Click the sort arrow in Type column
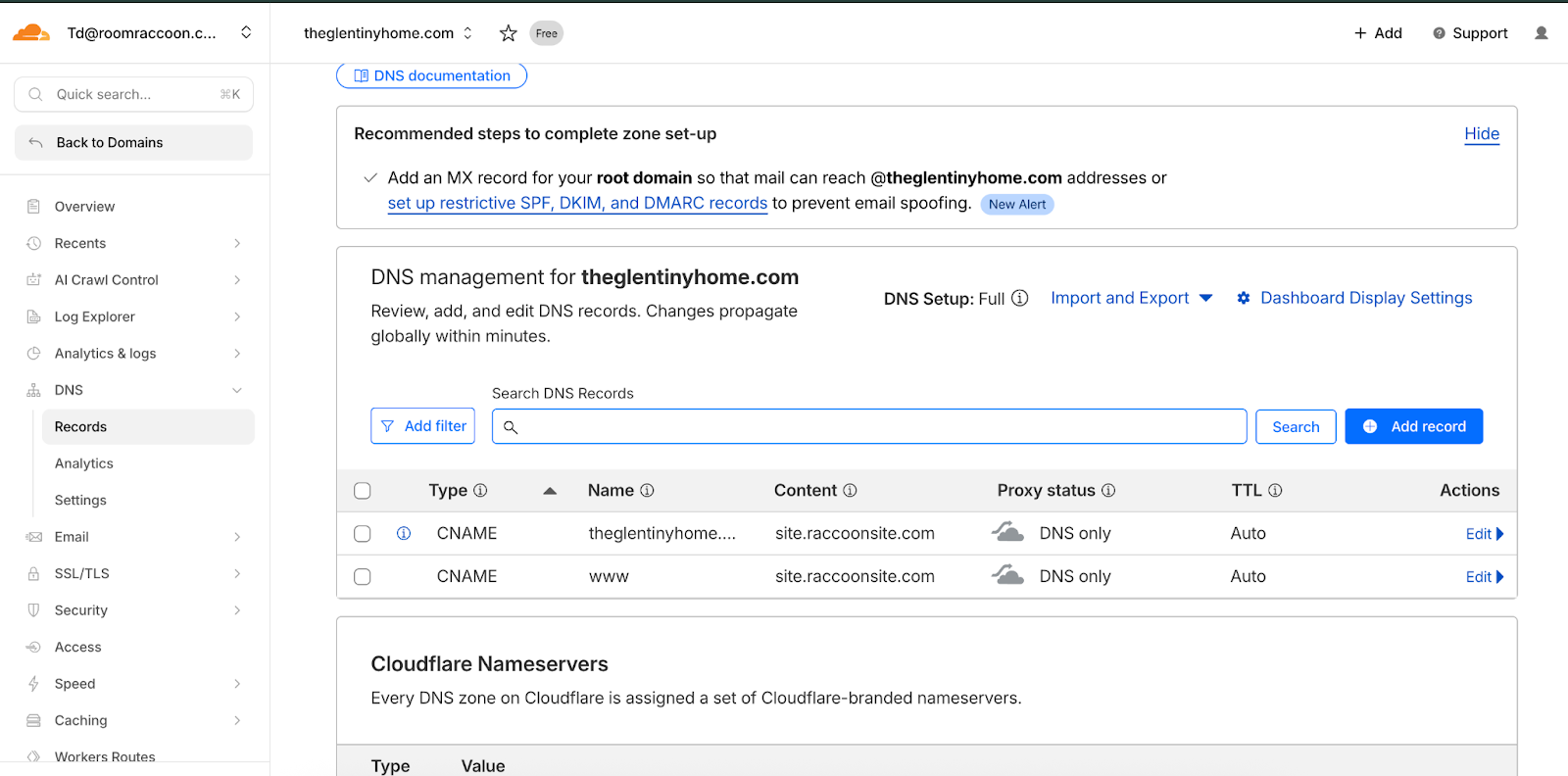Viewport: 1568px width, 776px height. (550, 491)
